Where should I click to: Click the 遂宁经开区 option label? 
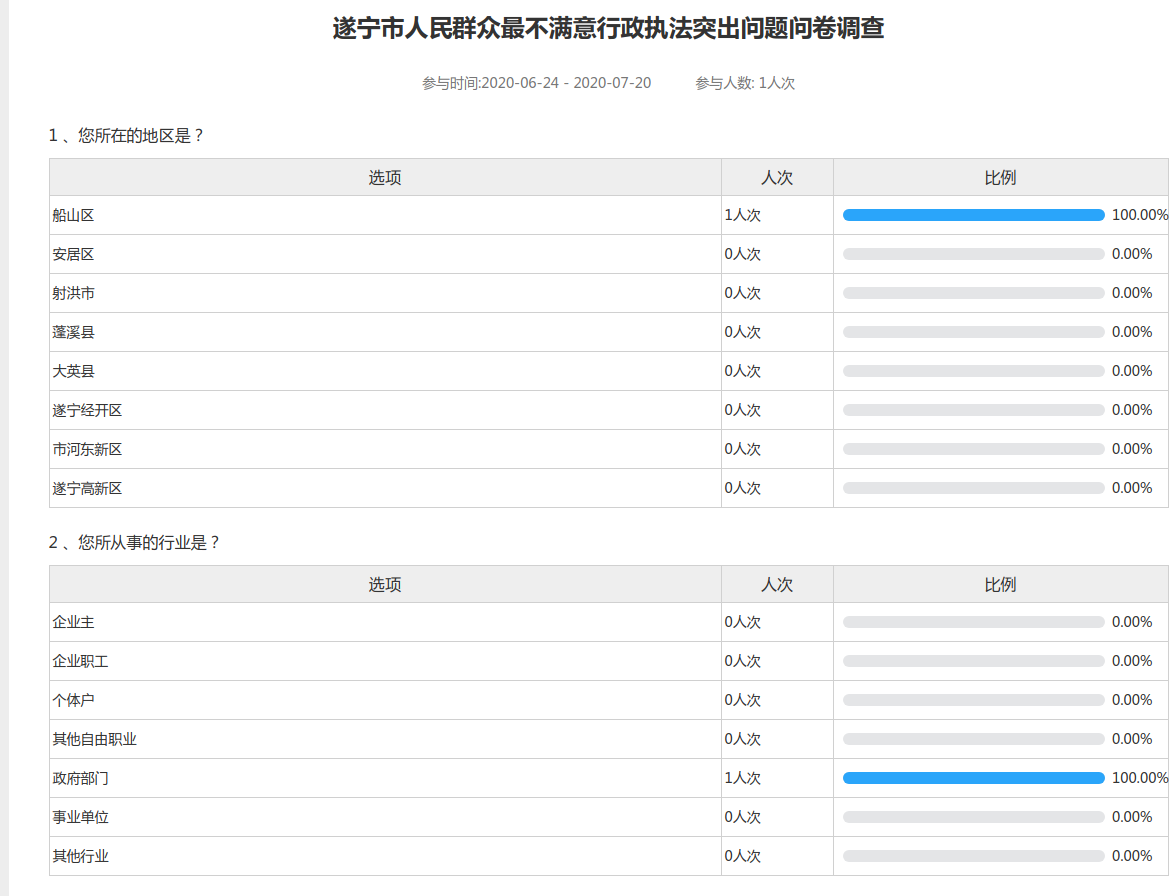pyautogui.click(x=87, y=410)
